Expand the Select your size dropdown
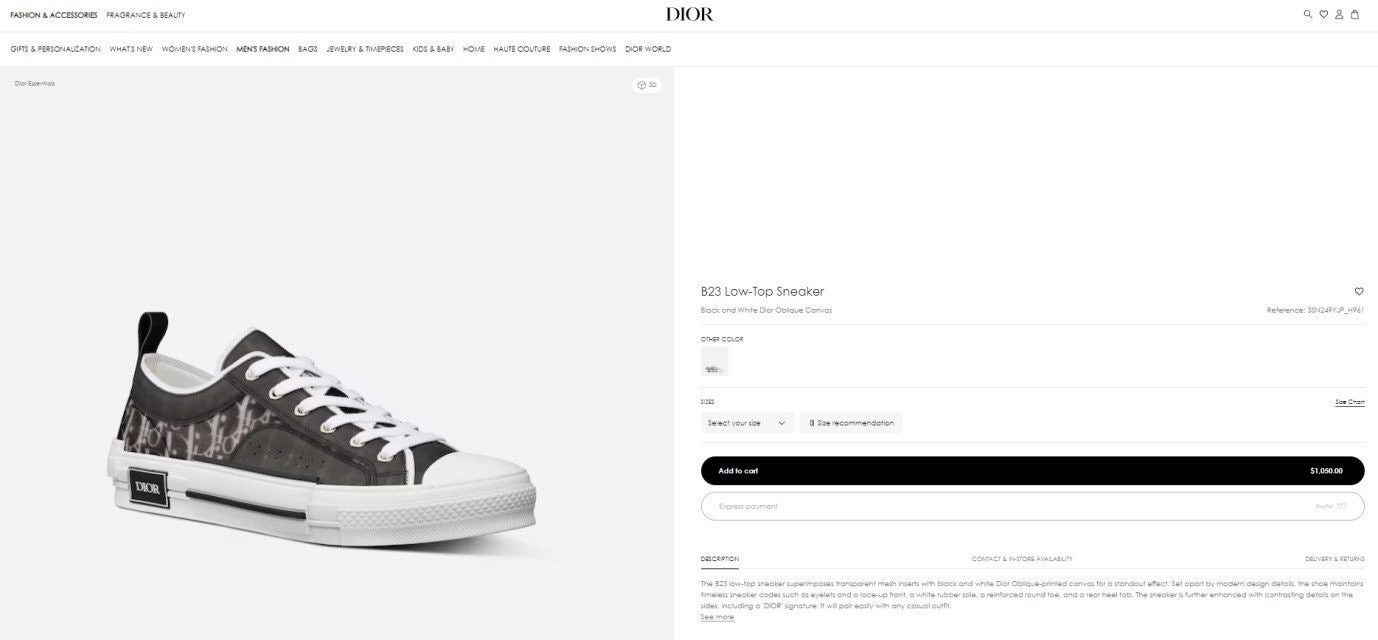The width and height of the screenshot is (1378, 640). point(747,423)
